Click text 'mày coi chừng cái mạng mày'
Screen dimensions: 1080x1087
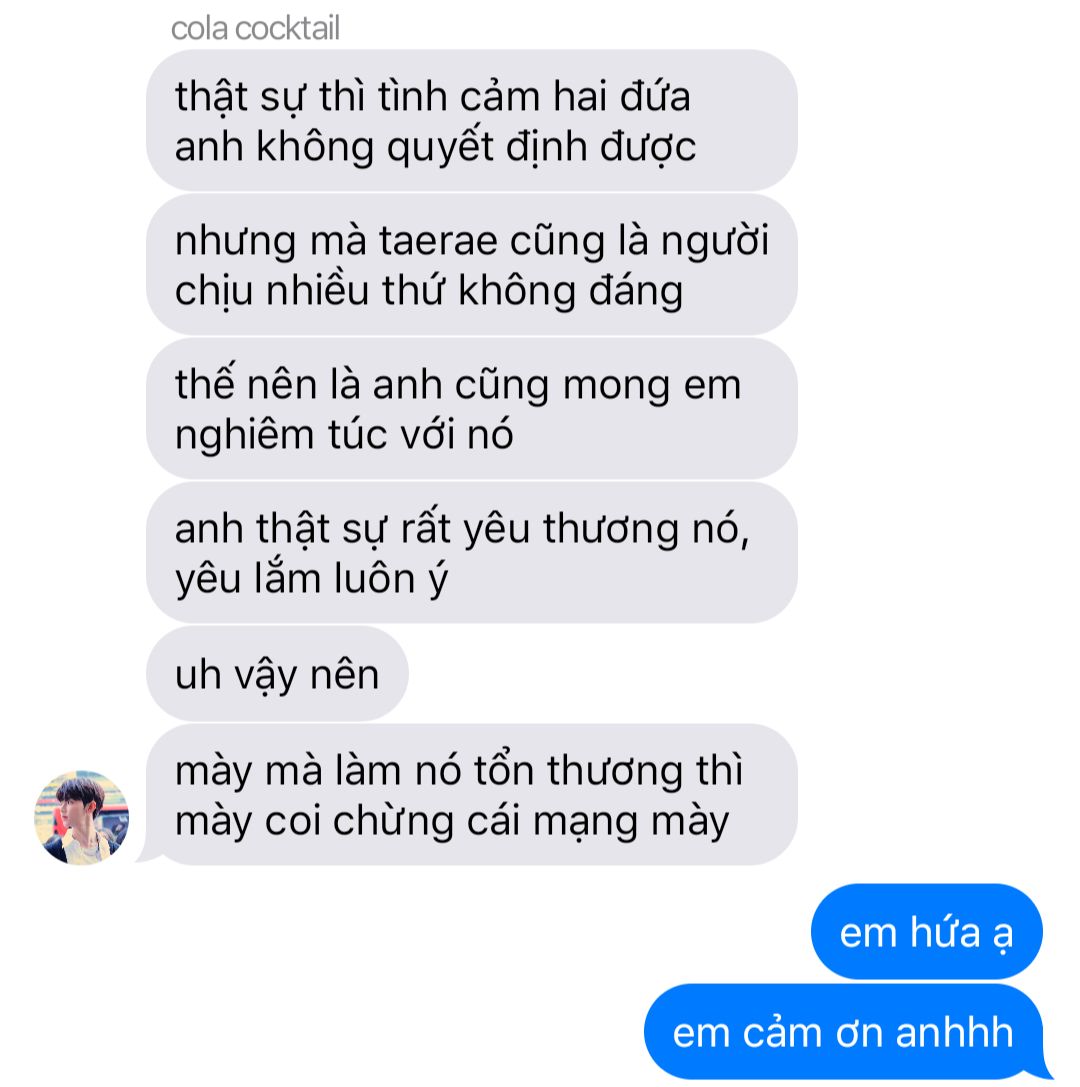pos(452,822)
